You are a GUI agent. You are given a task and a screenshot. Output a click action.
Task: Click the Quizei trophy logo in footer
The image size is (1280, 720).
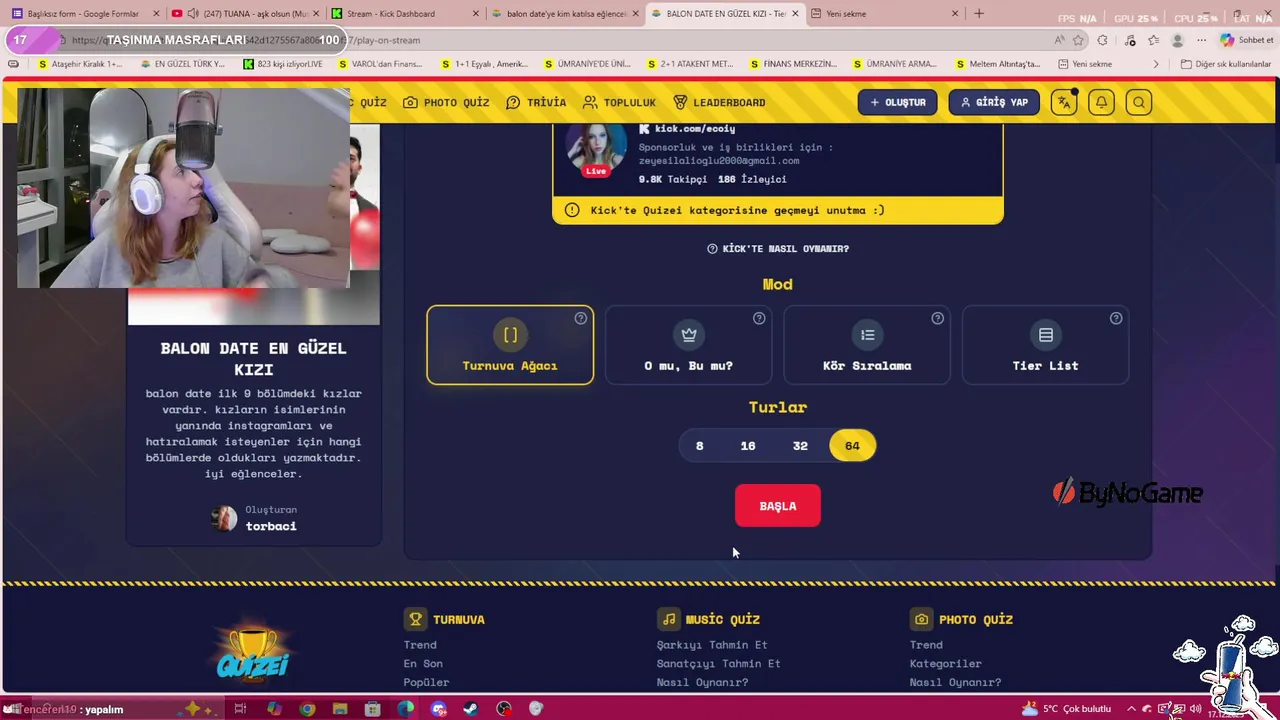pos(253,652)
